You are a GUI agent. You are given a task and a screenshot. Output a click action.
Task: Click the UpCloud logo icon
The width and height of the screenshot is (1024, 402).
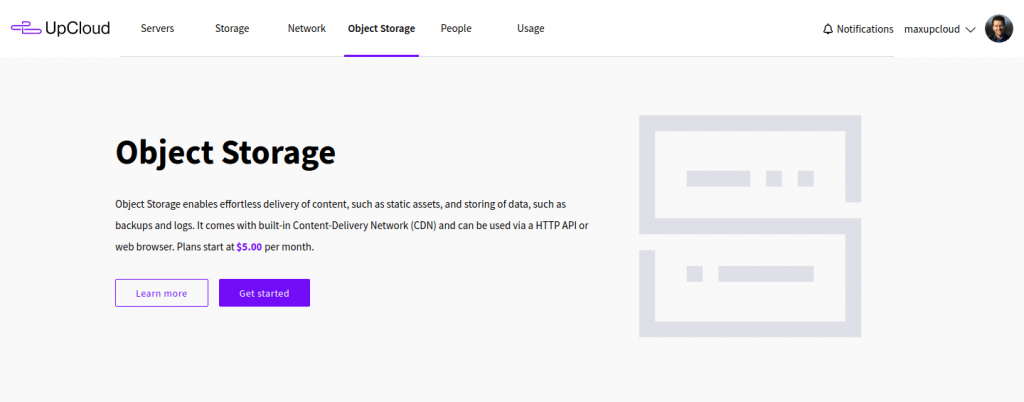(x=25, y=28)
